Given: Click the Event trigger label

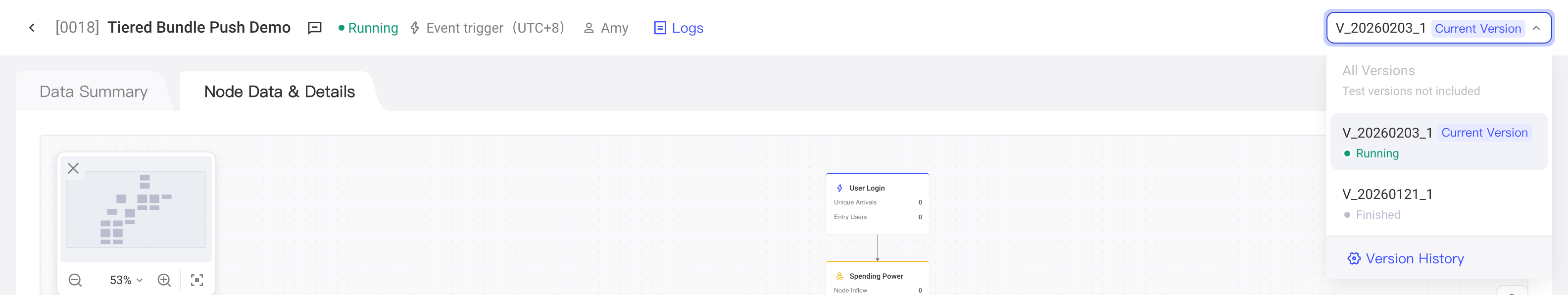Looking at the screenshot, I should click(x=464, y=28).
